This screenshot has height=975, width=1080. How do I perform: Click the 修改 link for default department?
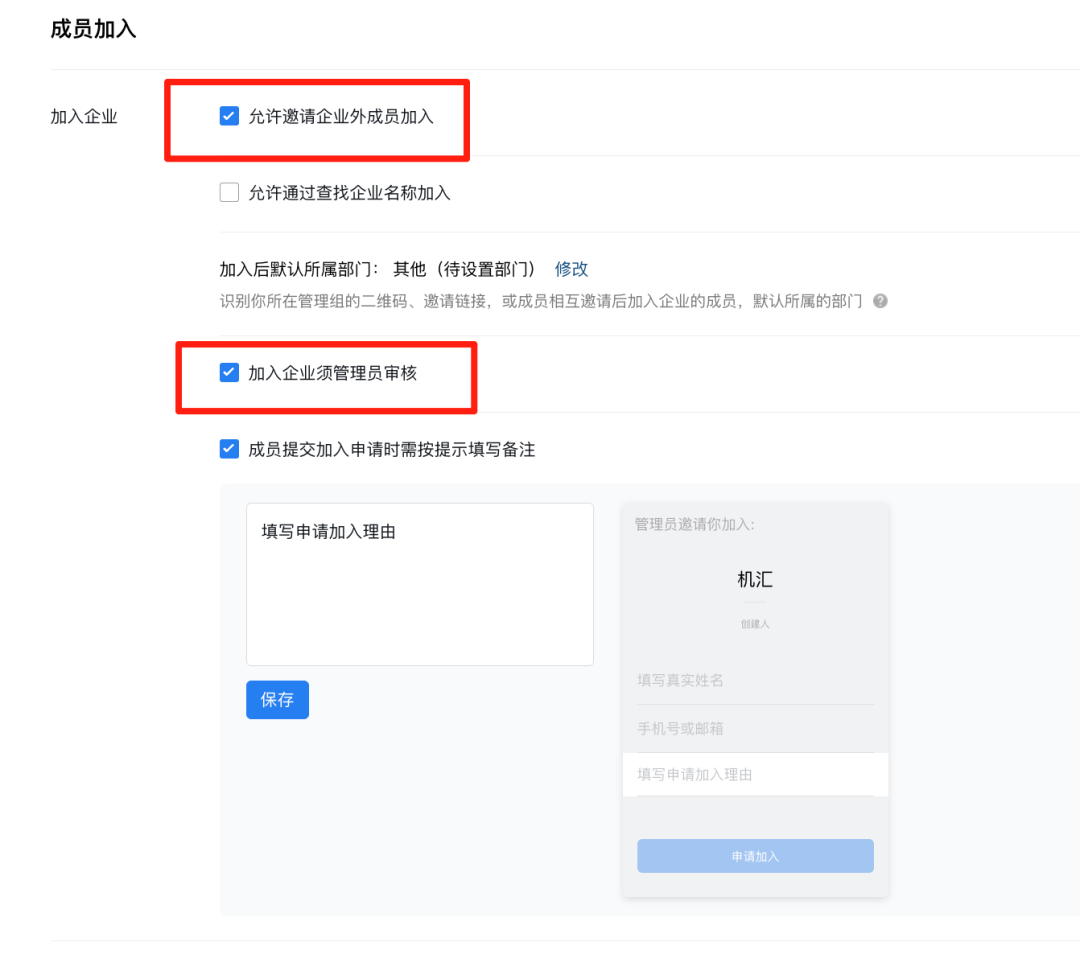click(x=571, y=269)
